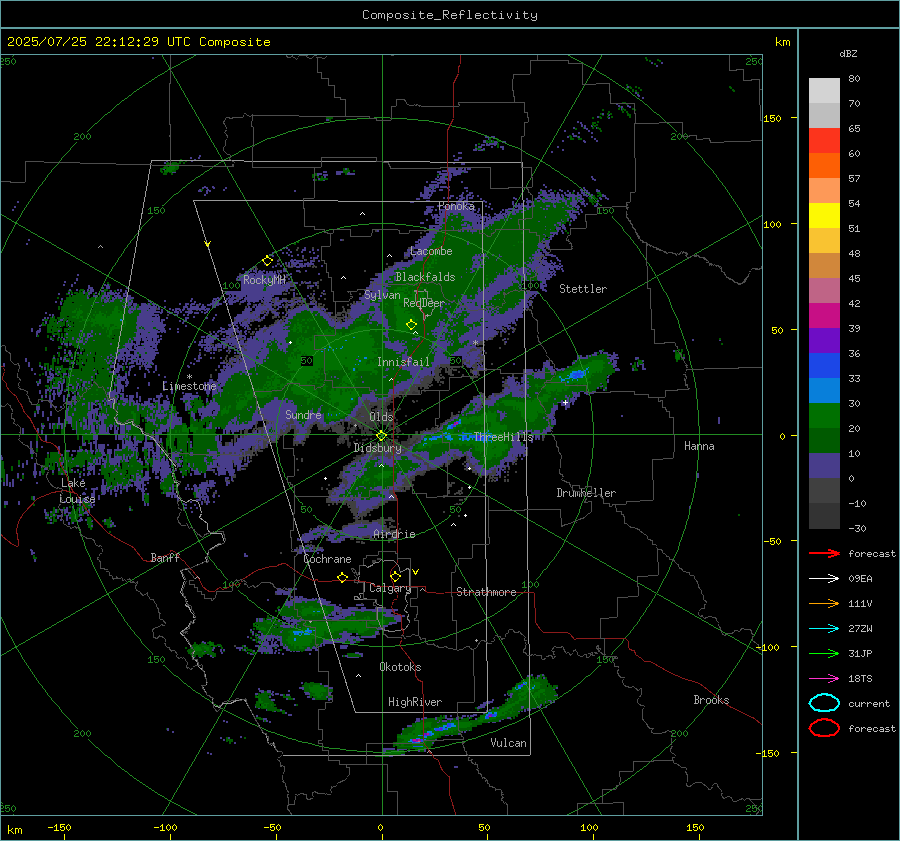This screenshot has height=841, width=900.
Task: Click the Vulcan label
Action: pos(509,743)
